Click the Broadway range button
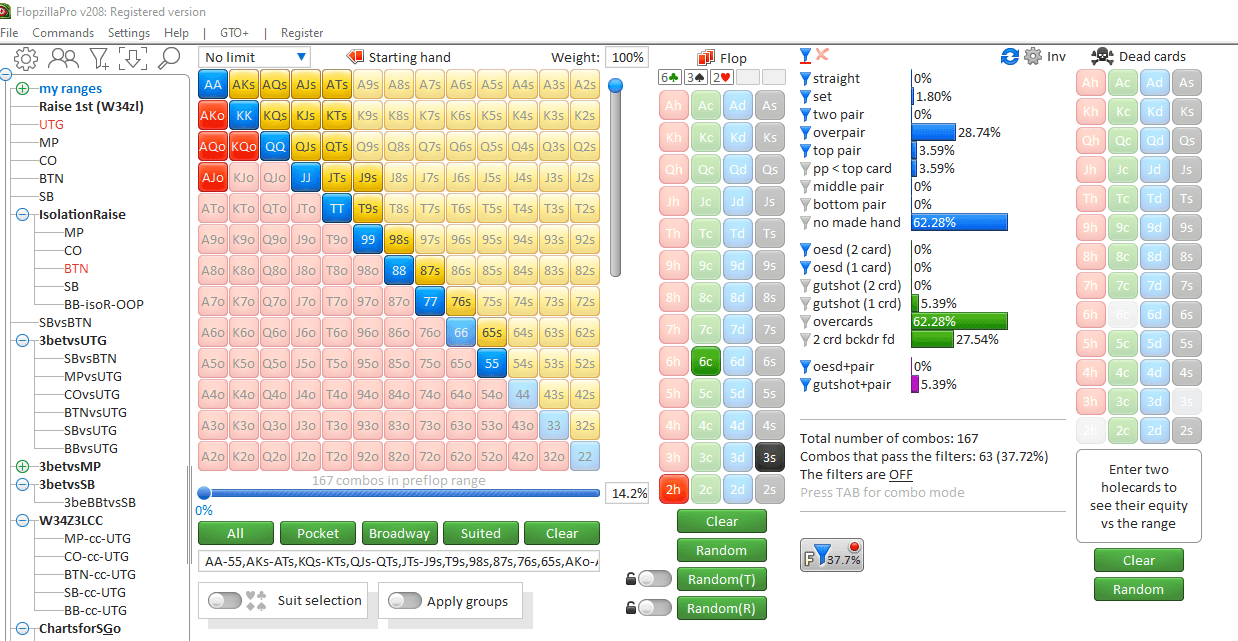 click(399, 533)
